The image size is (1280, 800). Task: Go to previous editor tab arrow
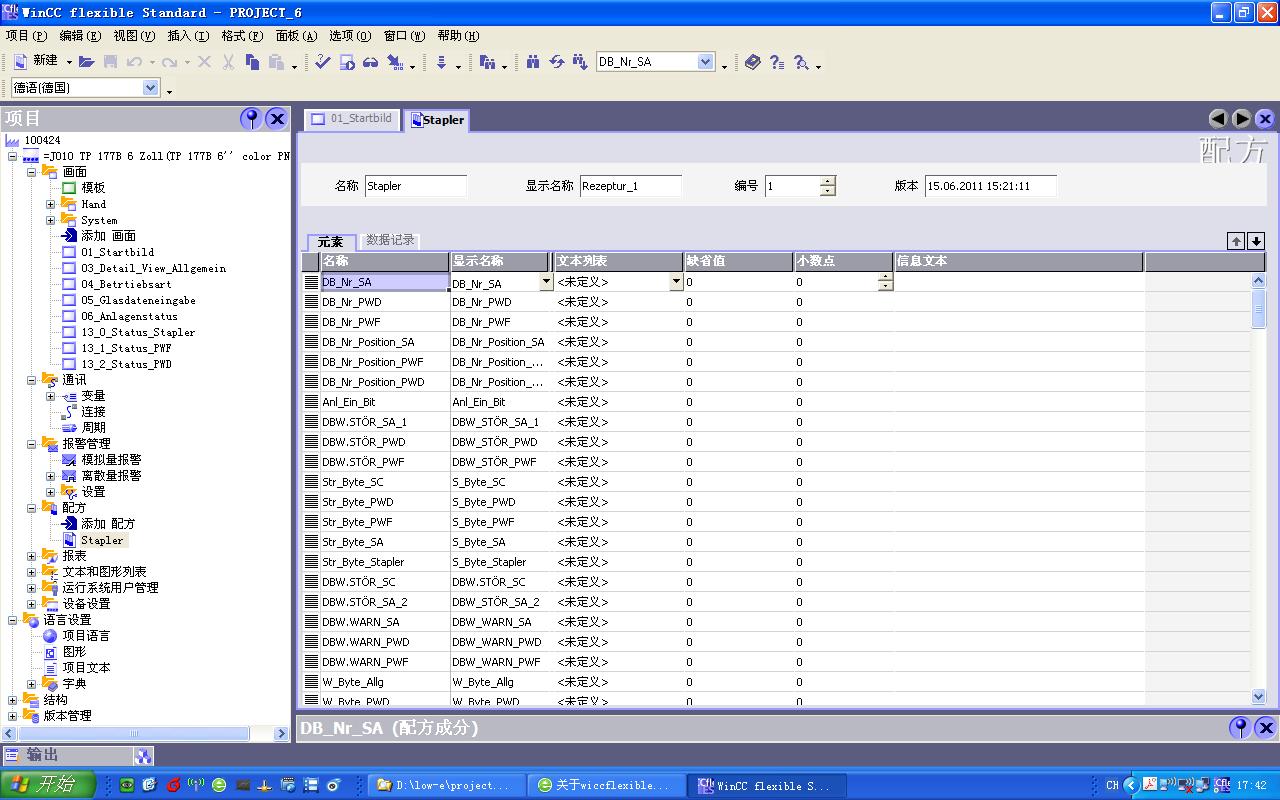coord(1218,119)
